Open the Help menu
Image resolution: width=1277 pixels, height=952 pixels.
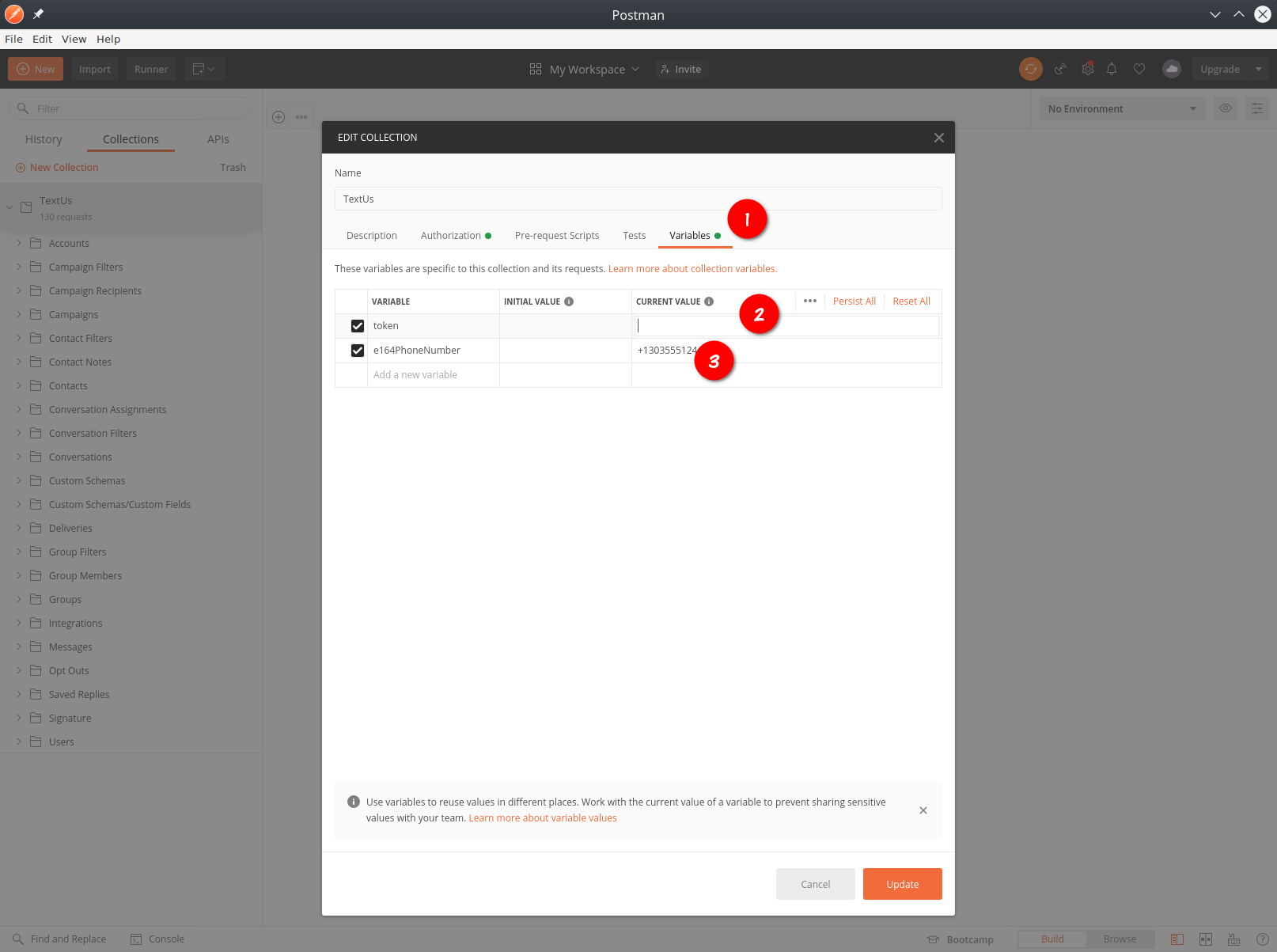coord(108,39)
